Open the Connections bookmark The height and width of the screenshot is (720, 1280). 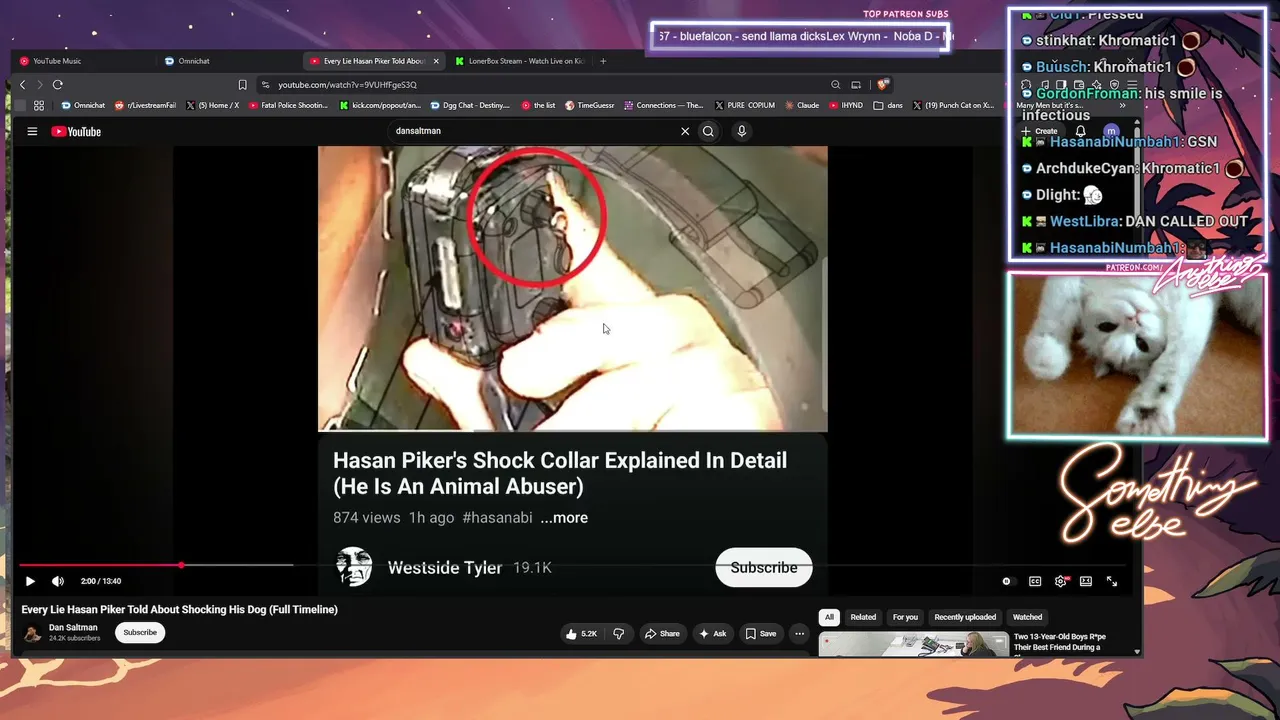click(664, 105)
